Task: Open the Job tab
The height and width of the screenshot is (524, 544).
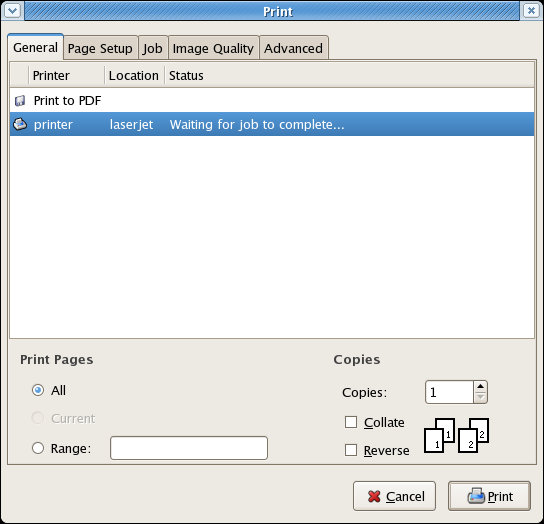Action: tap(153, 48)
